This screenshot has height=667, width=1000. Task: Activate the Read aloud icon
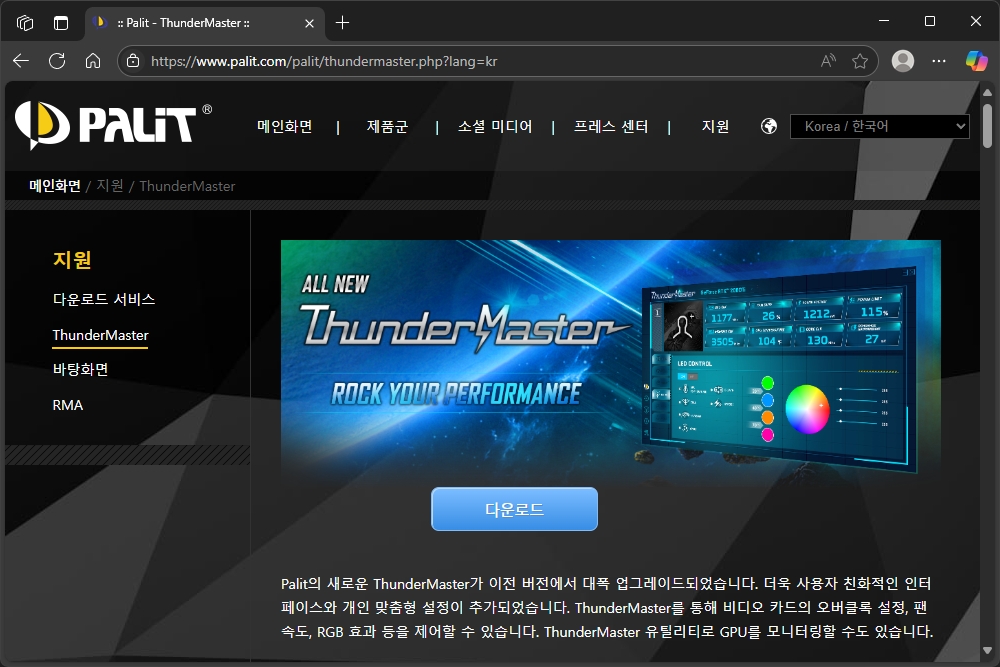tap(828, 61)
